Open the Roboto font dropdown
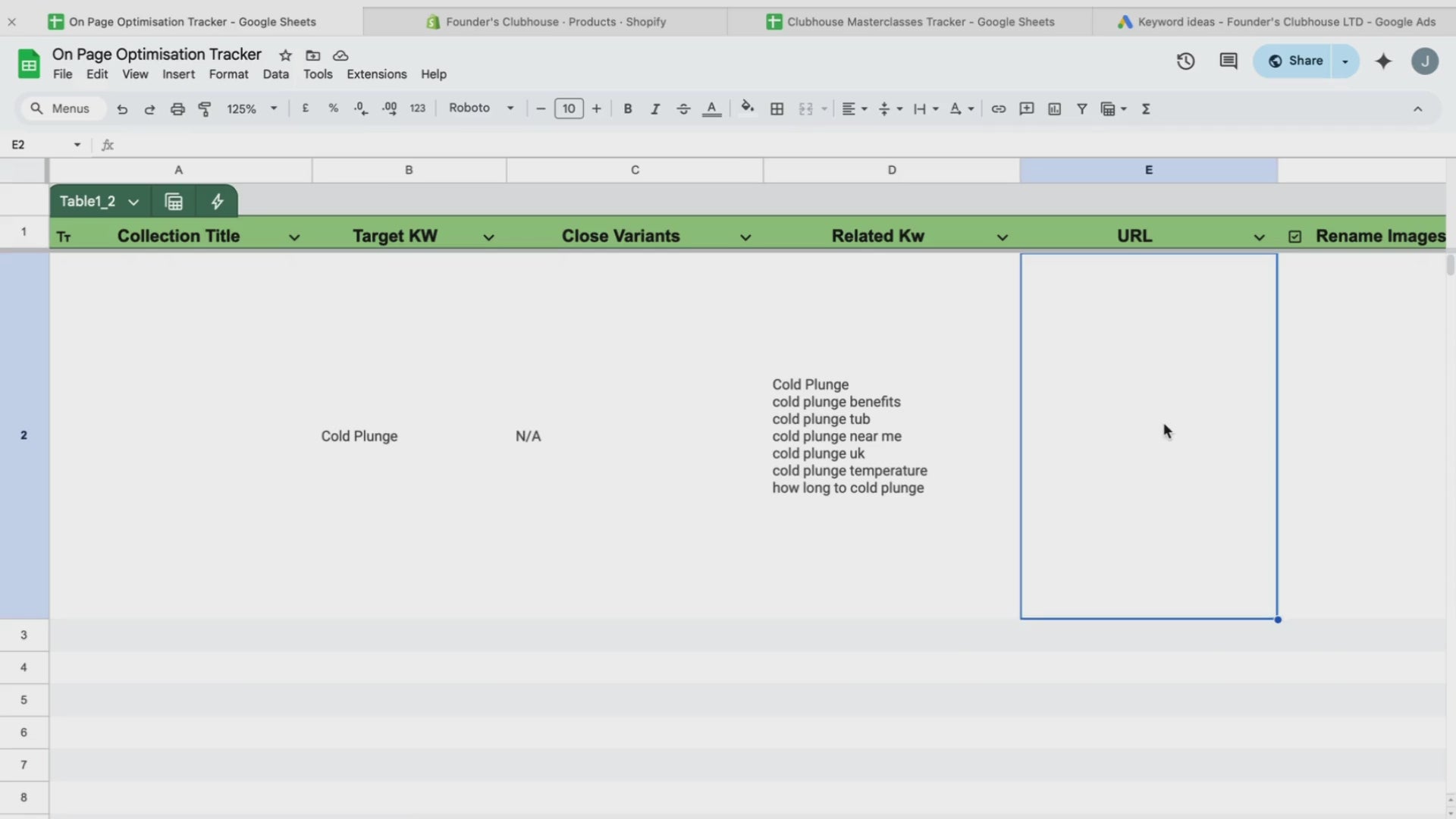This screenshot has width=1456, height=819. [481, 108]
